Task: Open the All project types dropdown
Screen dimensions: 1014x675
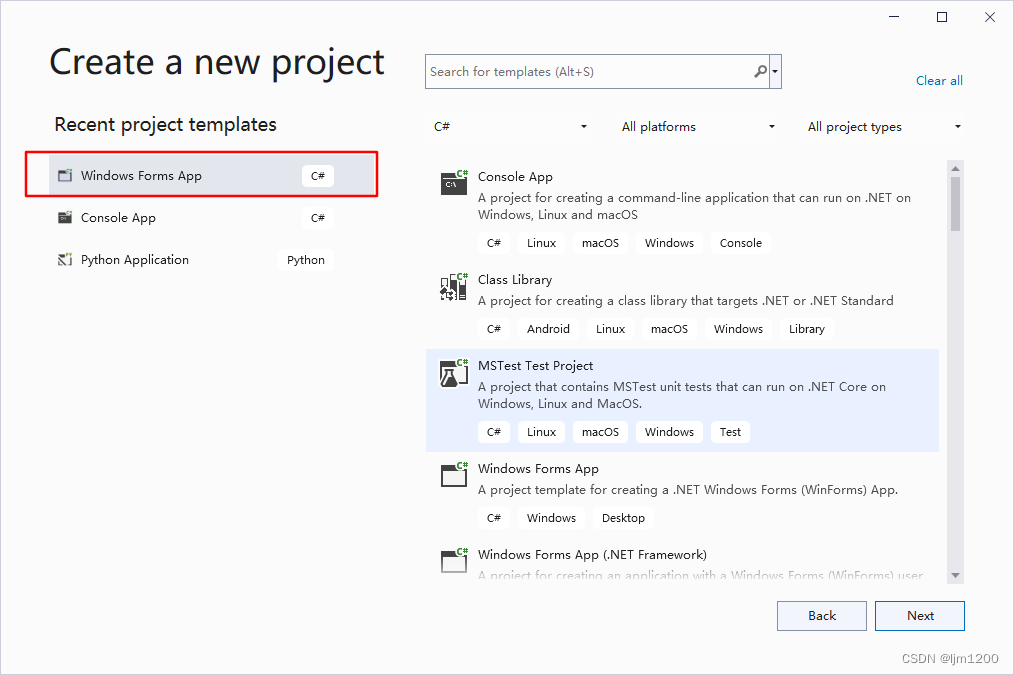Action: pyautogui.click(x=883, y=126)
